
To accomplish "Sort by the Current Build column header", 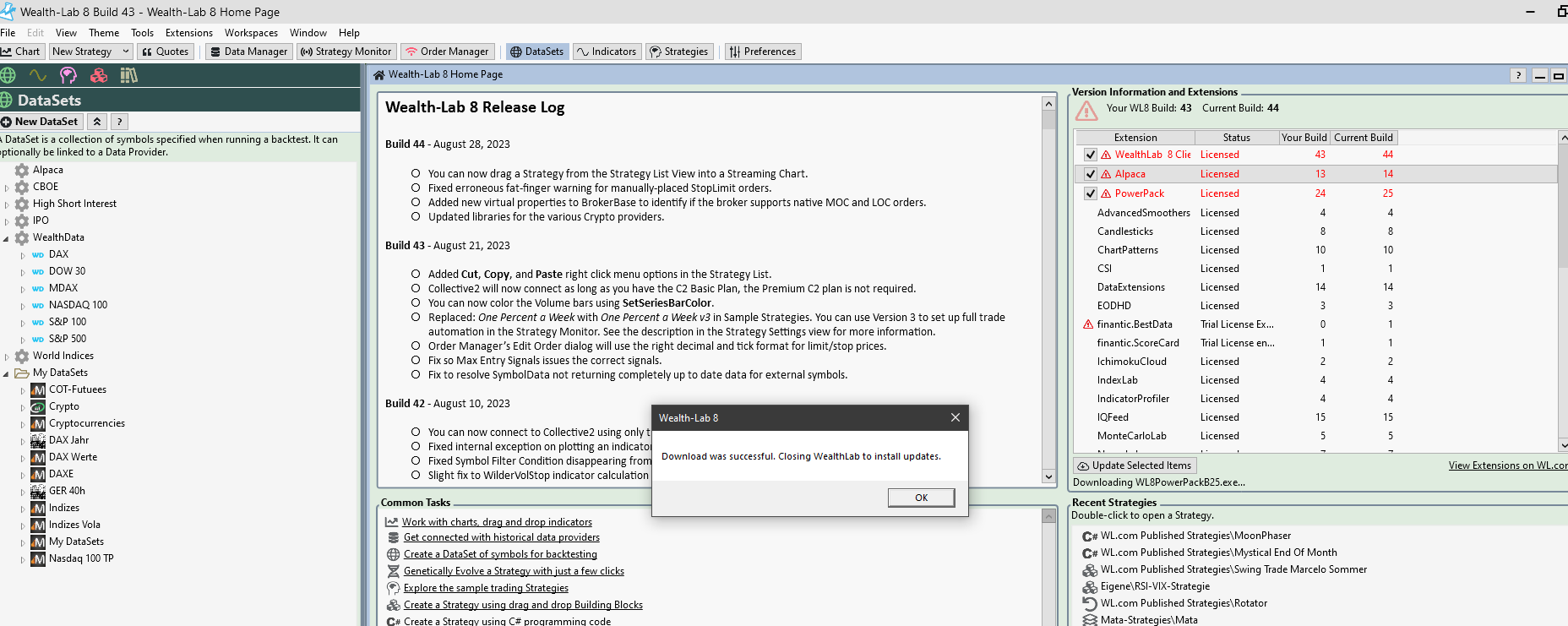I will tap(1364, 138).
